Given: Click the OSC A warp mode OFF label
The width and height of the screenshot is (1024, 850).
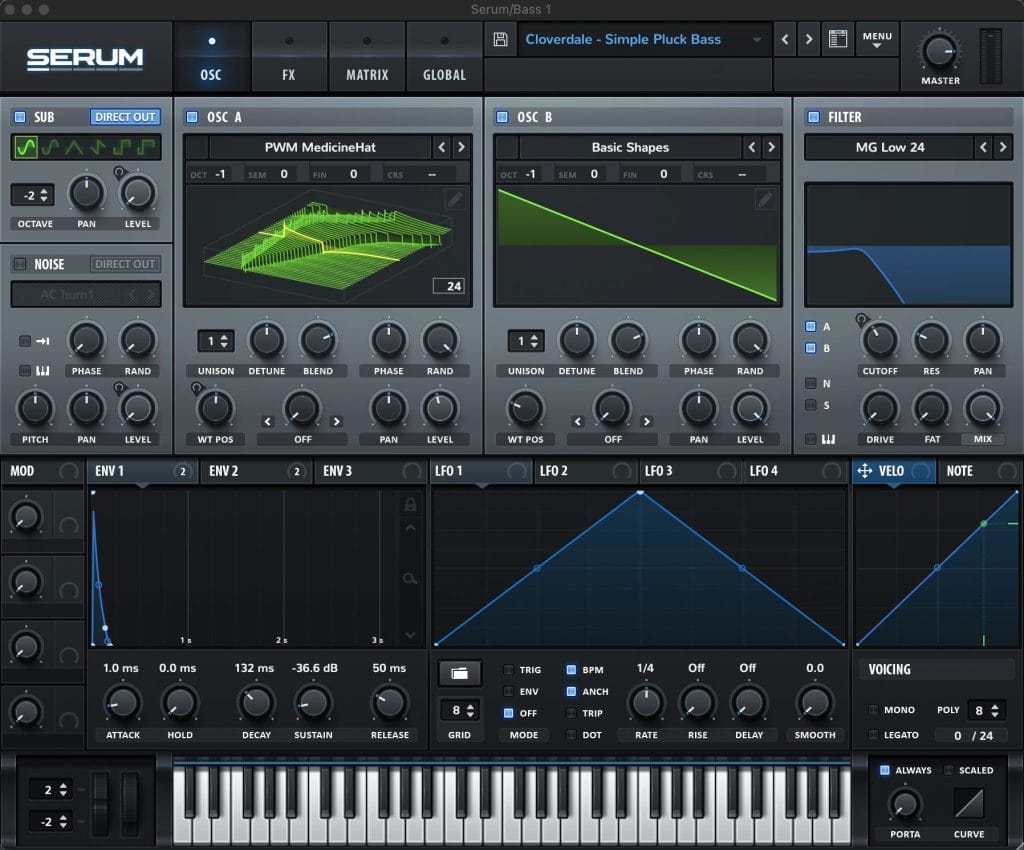Looking at the screenshot, I should 302,439.
